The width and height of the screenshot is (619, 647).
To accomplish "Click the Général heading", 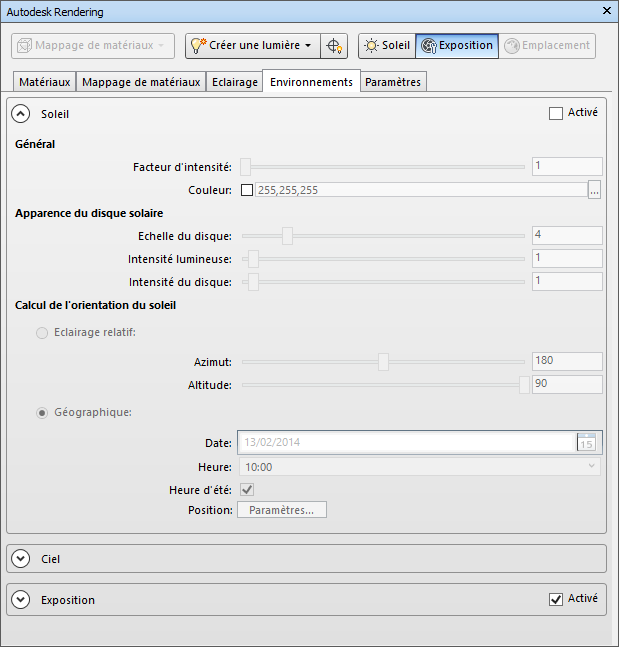I will point(35,144).
